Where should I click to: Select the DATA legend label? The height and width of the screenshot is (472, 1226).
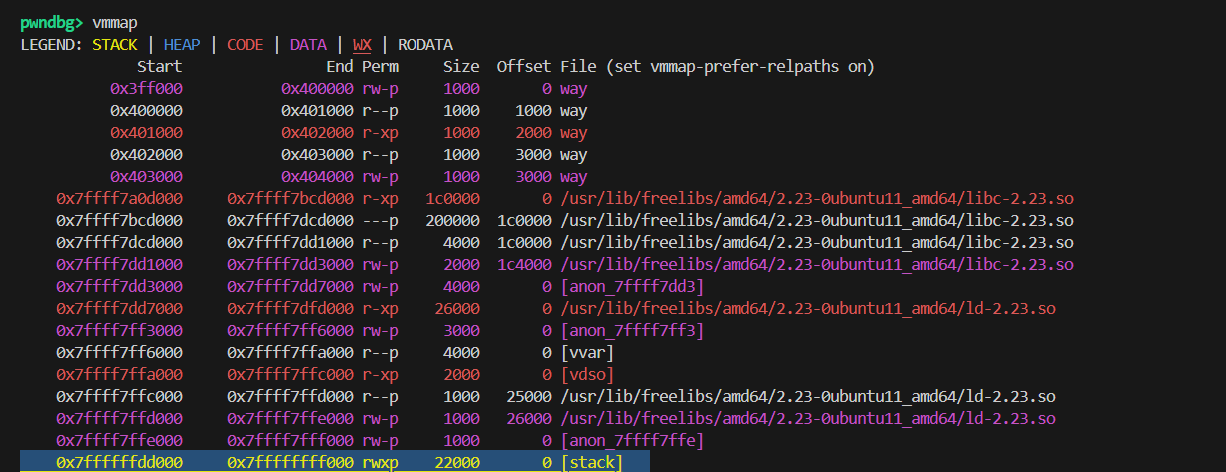tap(308, 44)
